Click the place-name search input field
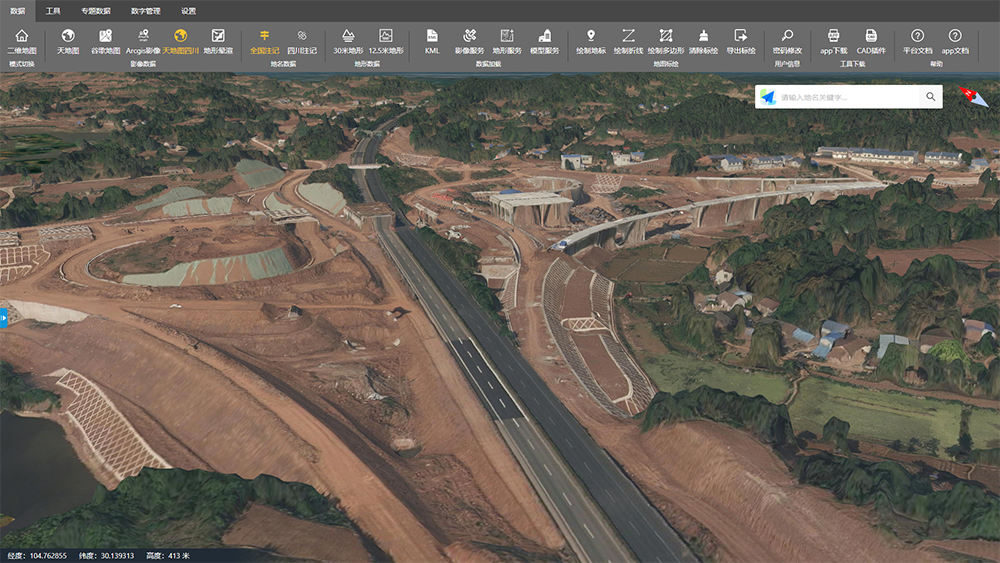 [848, 97]
